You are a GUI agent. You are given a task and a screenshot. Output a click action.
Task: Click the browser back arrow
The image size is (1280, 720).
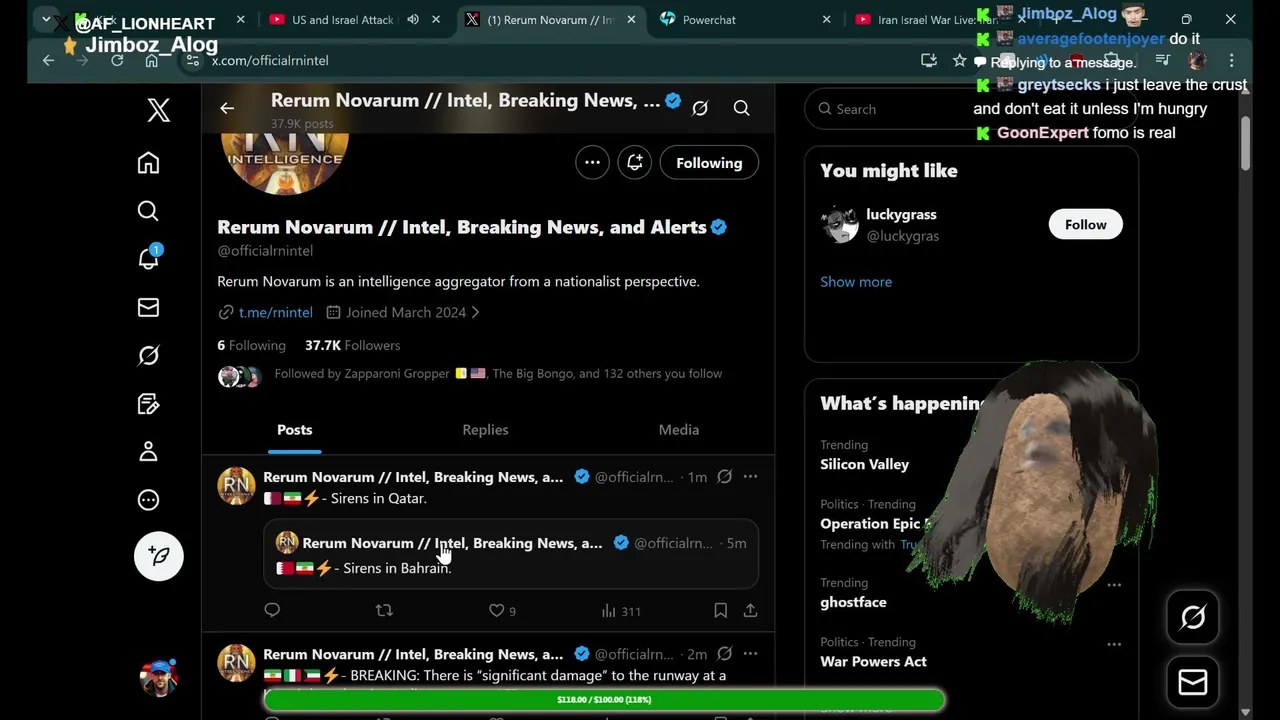[48, 60]
